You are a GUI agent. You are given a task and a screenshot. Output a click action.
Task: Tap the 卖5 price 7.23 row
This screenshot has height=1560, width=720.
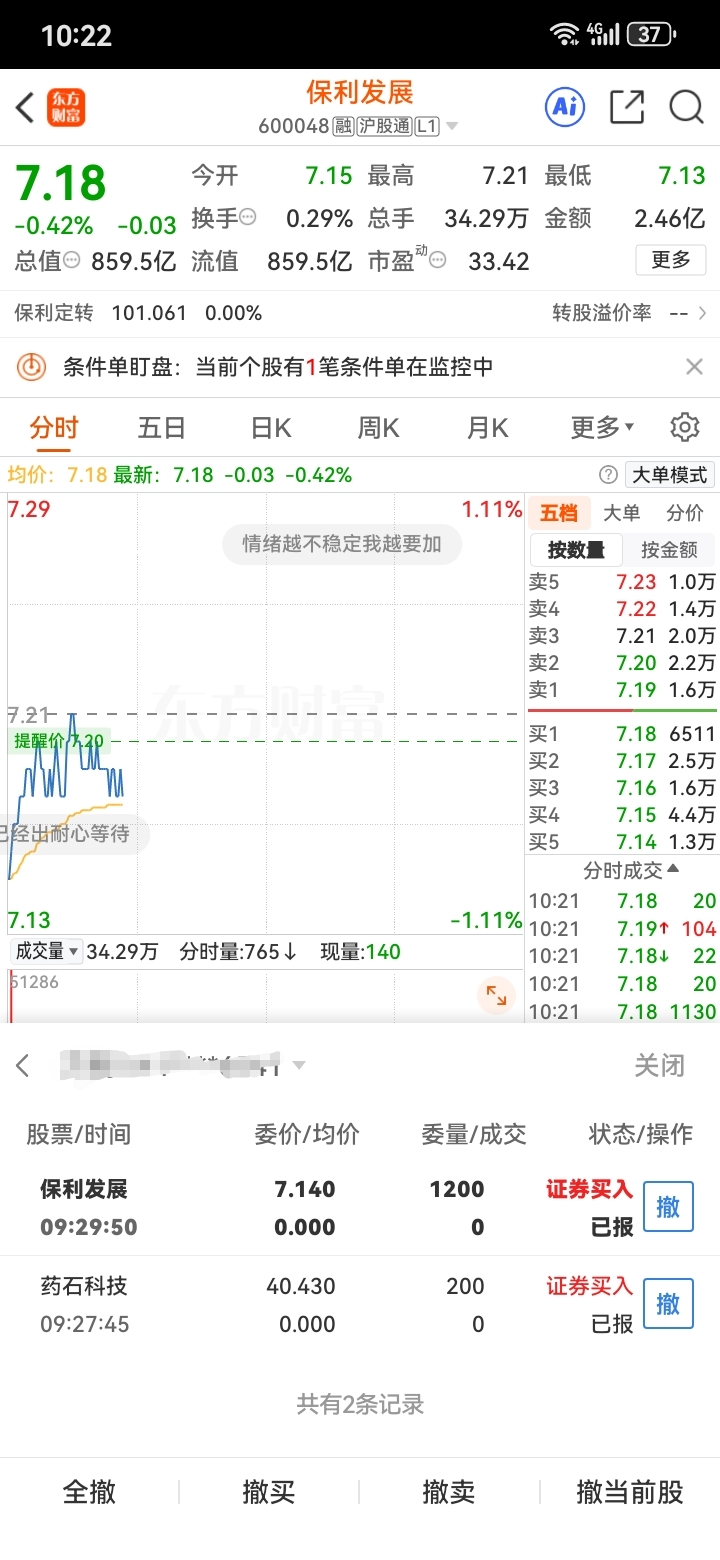coord(622,582)
